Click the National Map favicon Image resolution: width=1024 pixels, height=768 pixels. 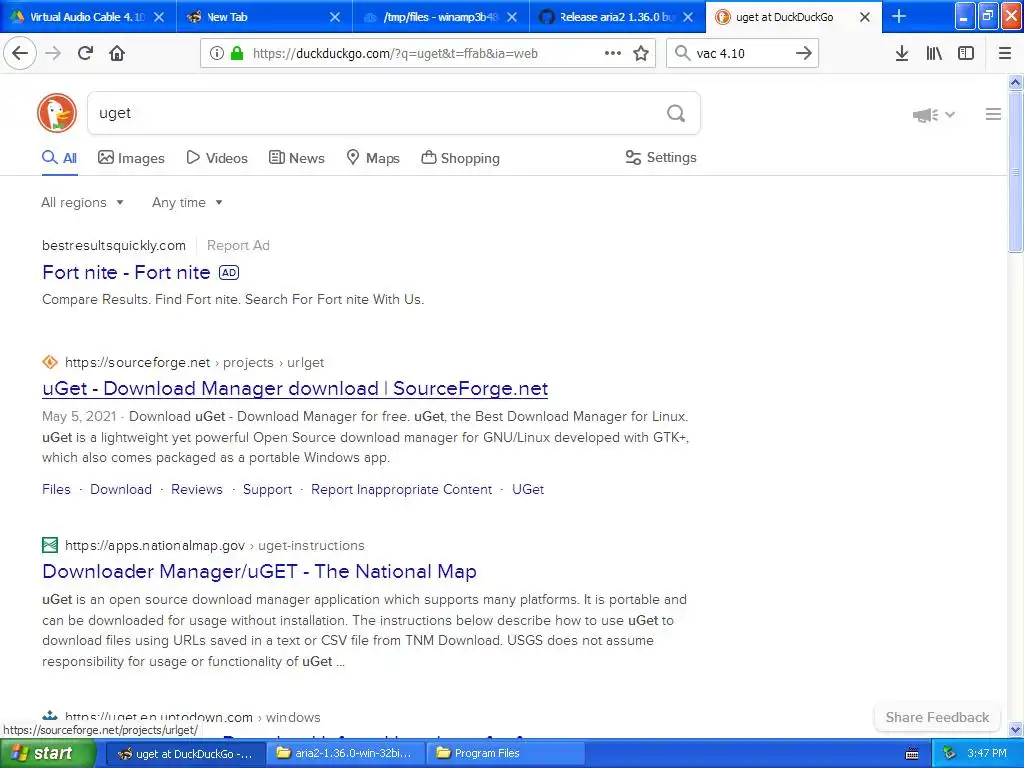pyautogui.click(x=50, y=545)
